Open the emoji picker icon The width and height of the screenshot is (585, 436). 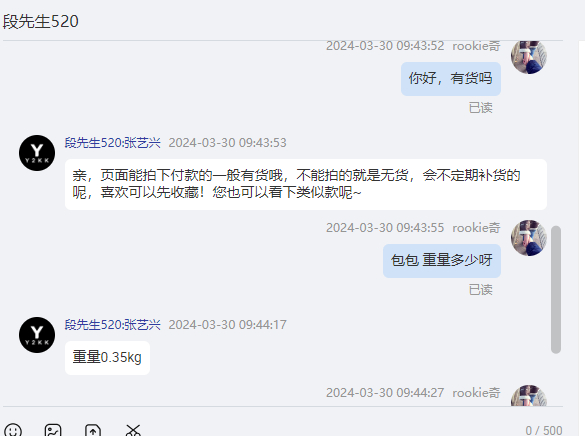(13, 430)
